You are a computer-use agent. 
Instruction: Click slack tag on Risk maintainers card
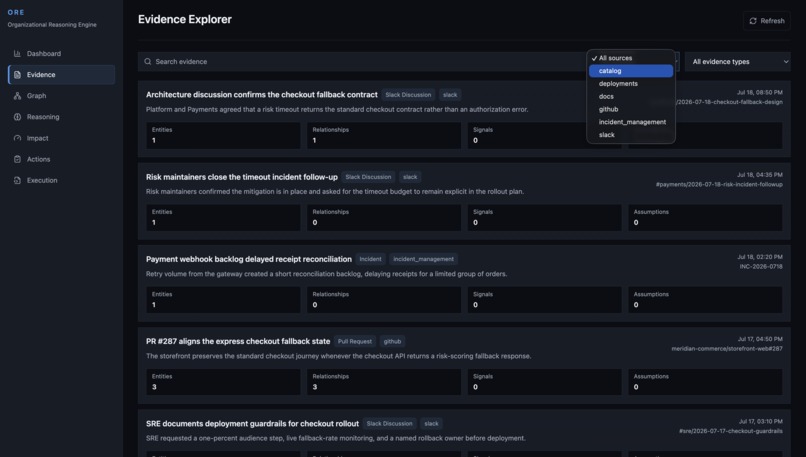pyautogui.click(x=410, y=177)
